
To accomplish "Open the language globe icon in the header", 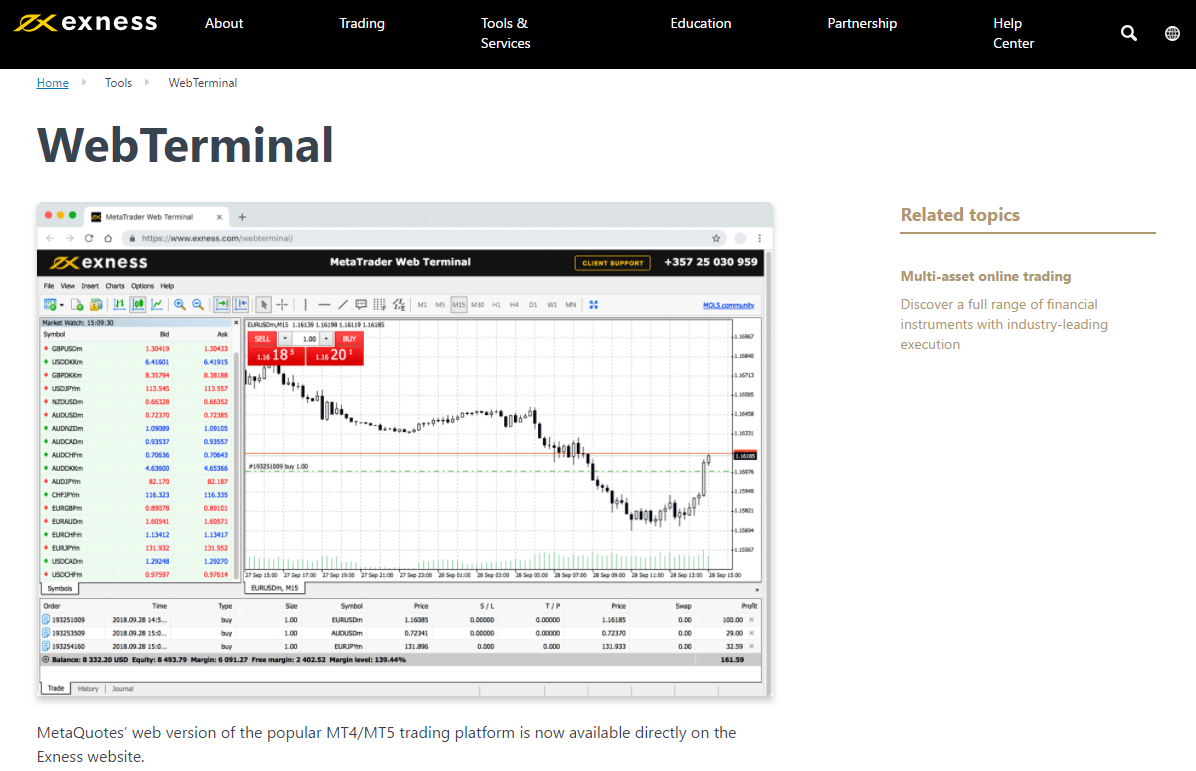I will click(1172, 33).
